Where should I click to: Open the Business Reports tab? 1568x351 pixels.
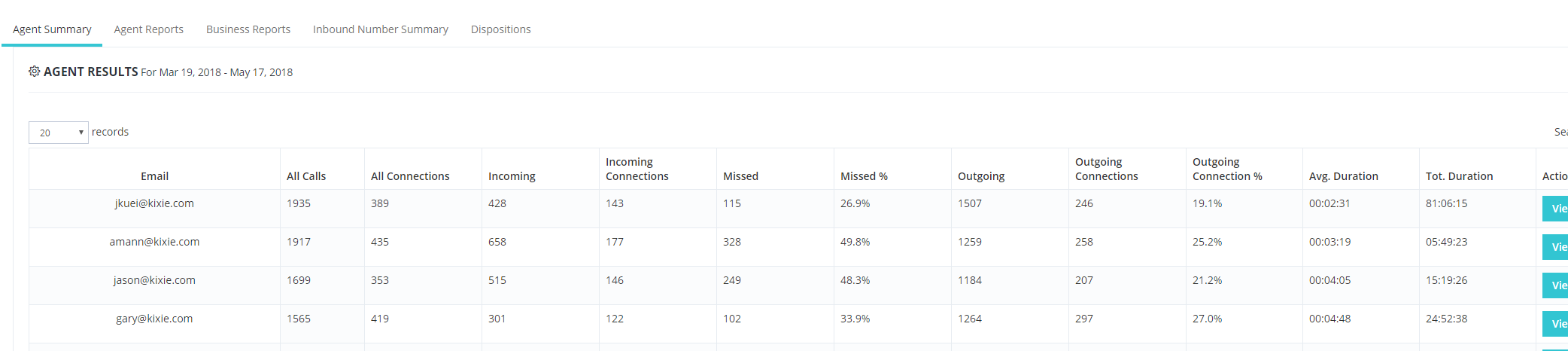(248, 29)
